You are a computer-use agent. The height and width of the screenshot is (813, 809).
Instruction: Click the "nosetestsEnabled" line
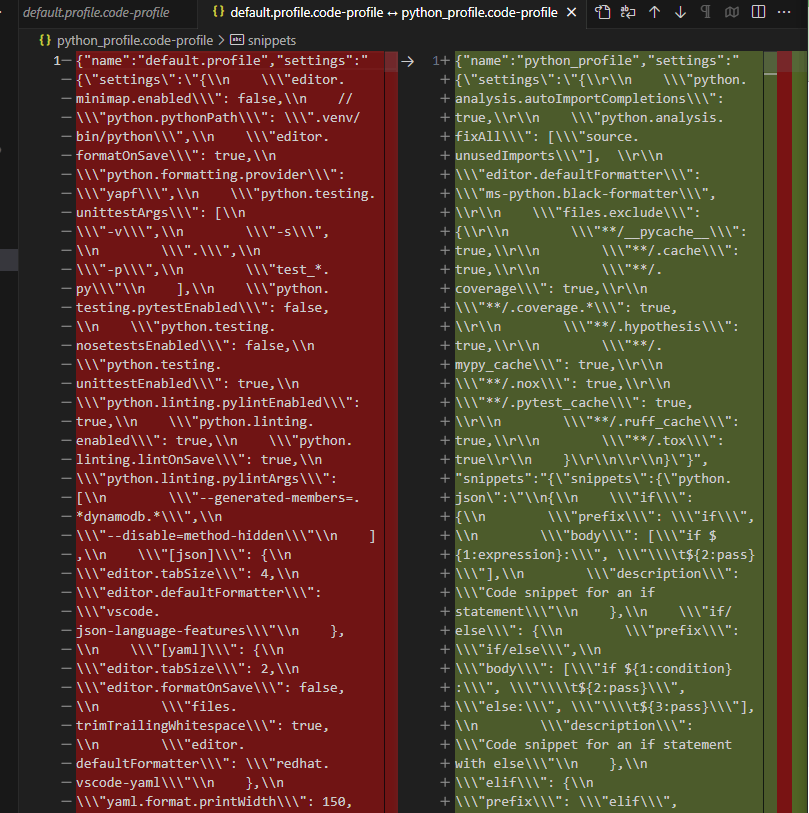click(195, 345)
